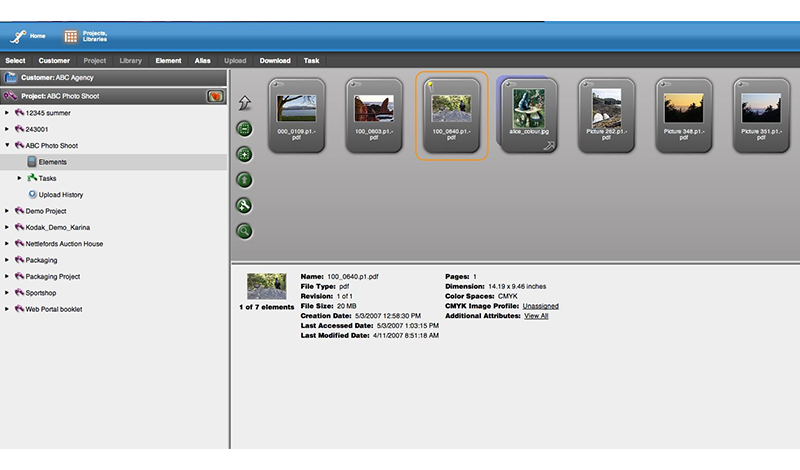Select the Picture 351.p1.pdf thumbnail

click(x=761, y=108)
